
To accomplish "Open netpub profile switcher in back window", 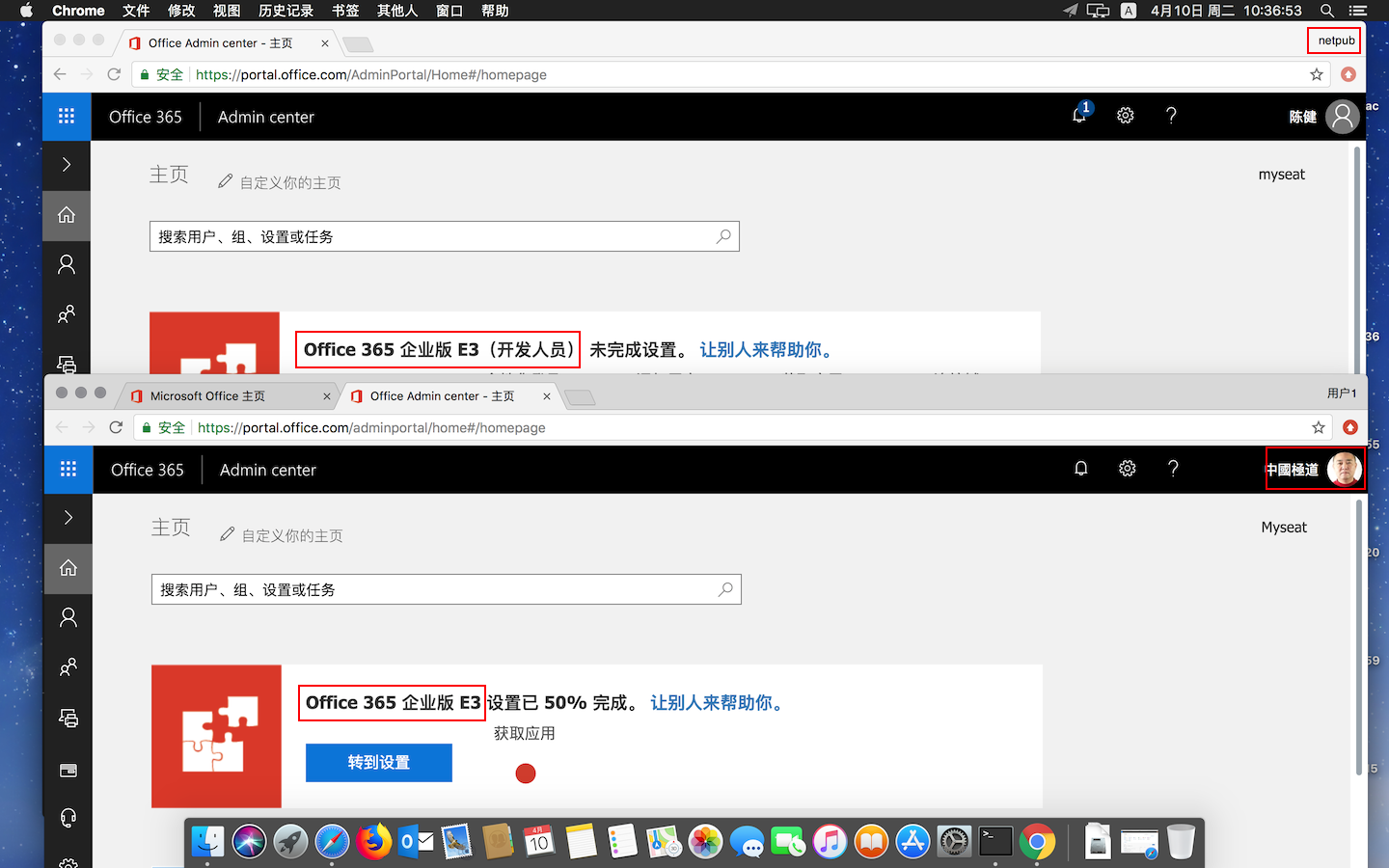I will [1336, 41].
